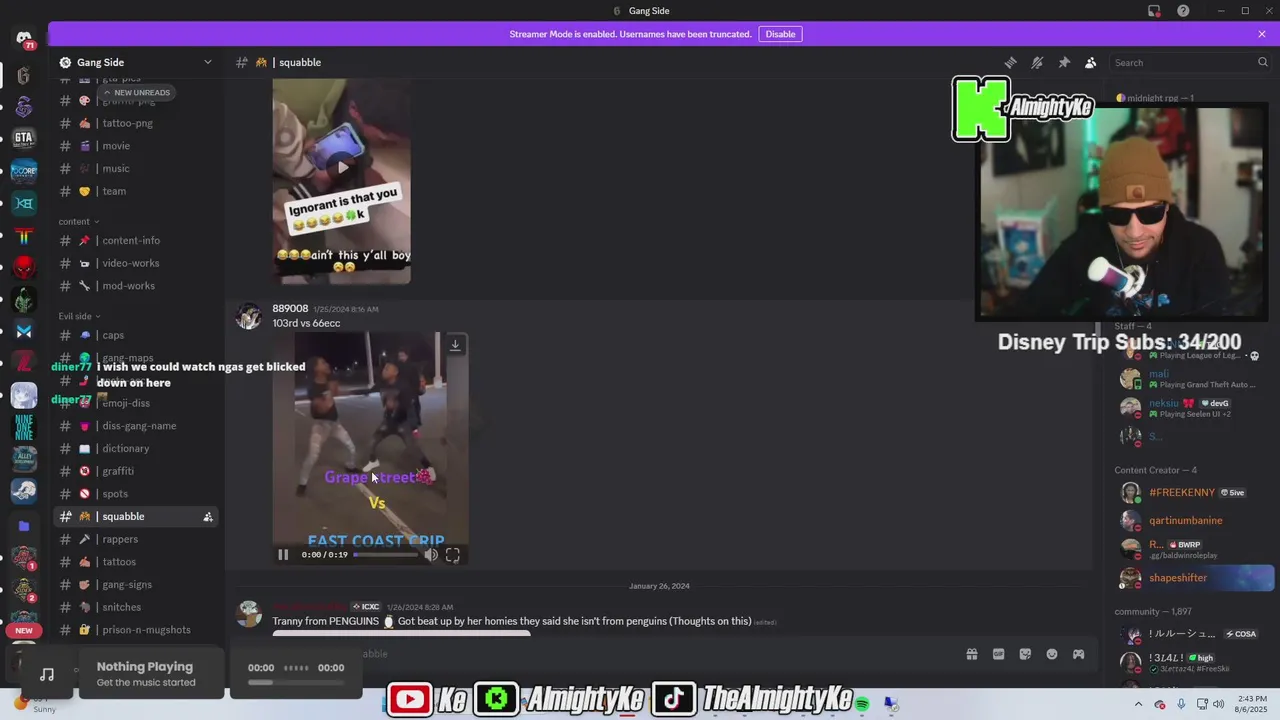1280x720 pixels.
Task: Disable Streamer Mode via the banner button
Action: tap(780, 34)
